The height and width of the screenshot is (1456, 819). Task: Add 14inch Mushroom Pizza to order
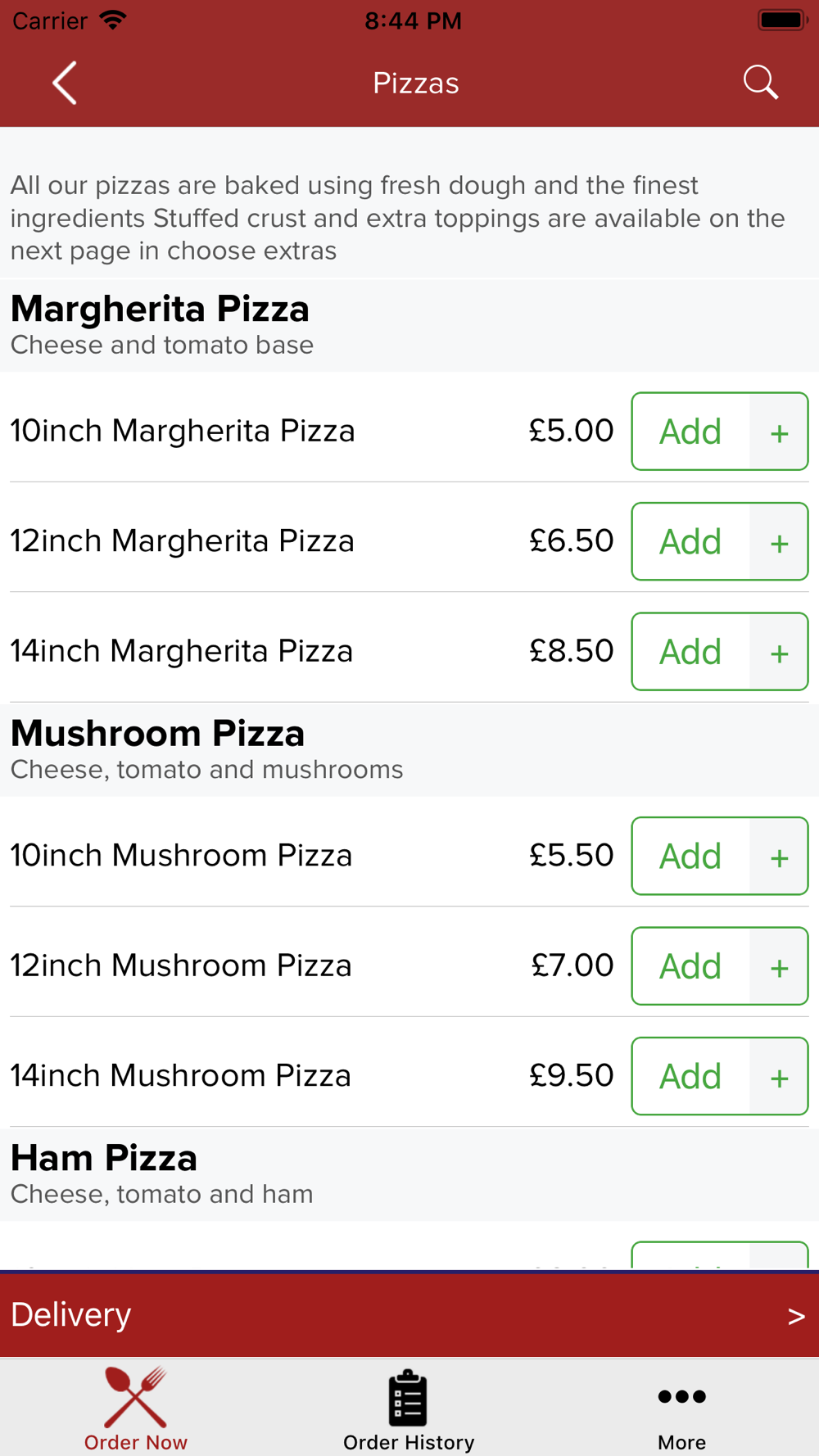(x=690, y=1077)
